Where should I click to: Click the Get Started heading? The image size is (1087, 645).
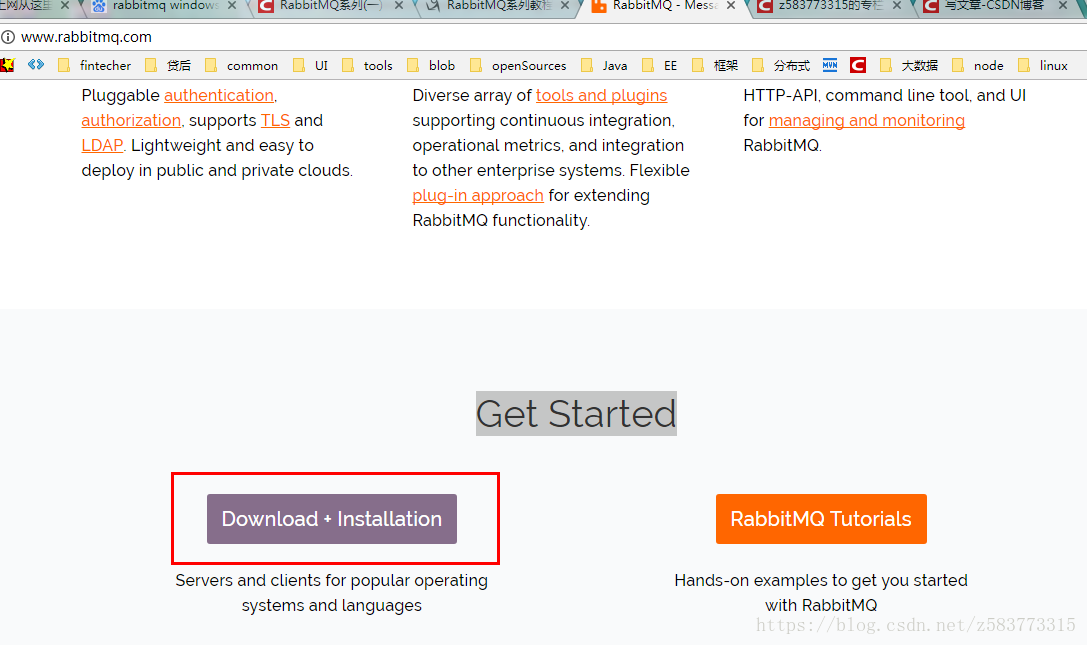tap(576, 414)
